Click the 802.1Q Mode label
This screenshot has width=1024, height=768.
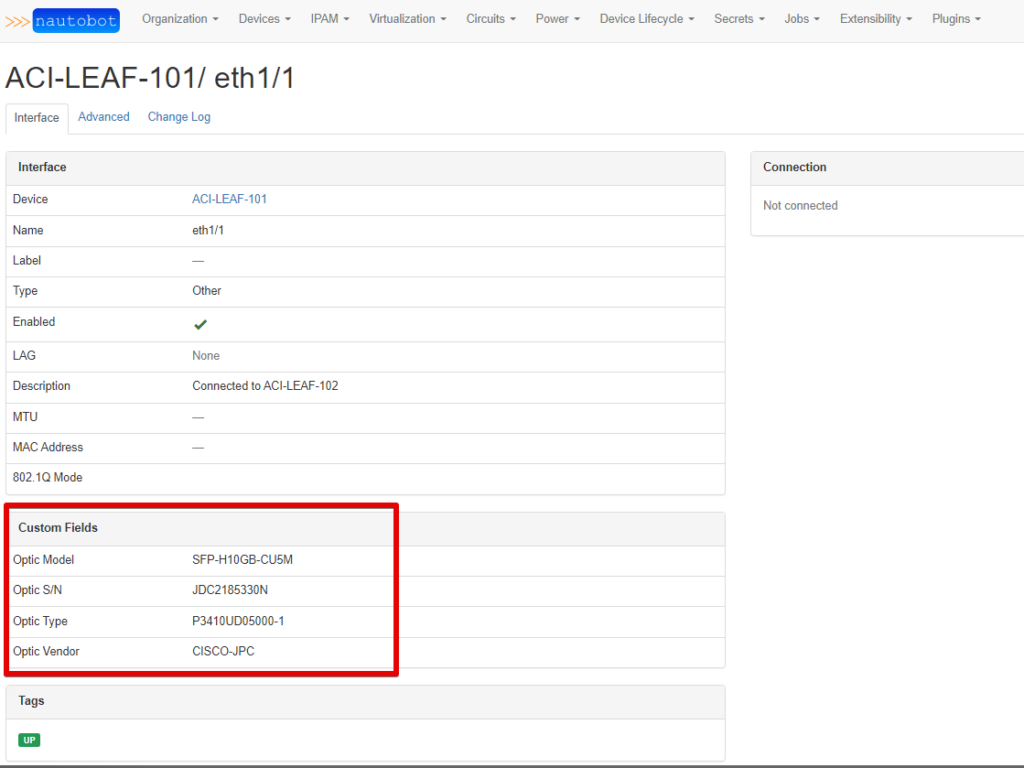[x=48, y=477]
